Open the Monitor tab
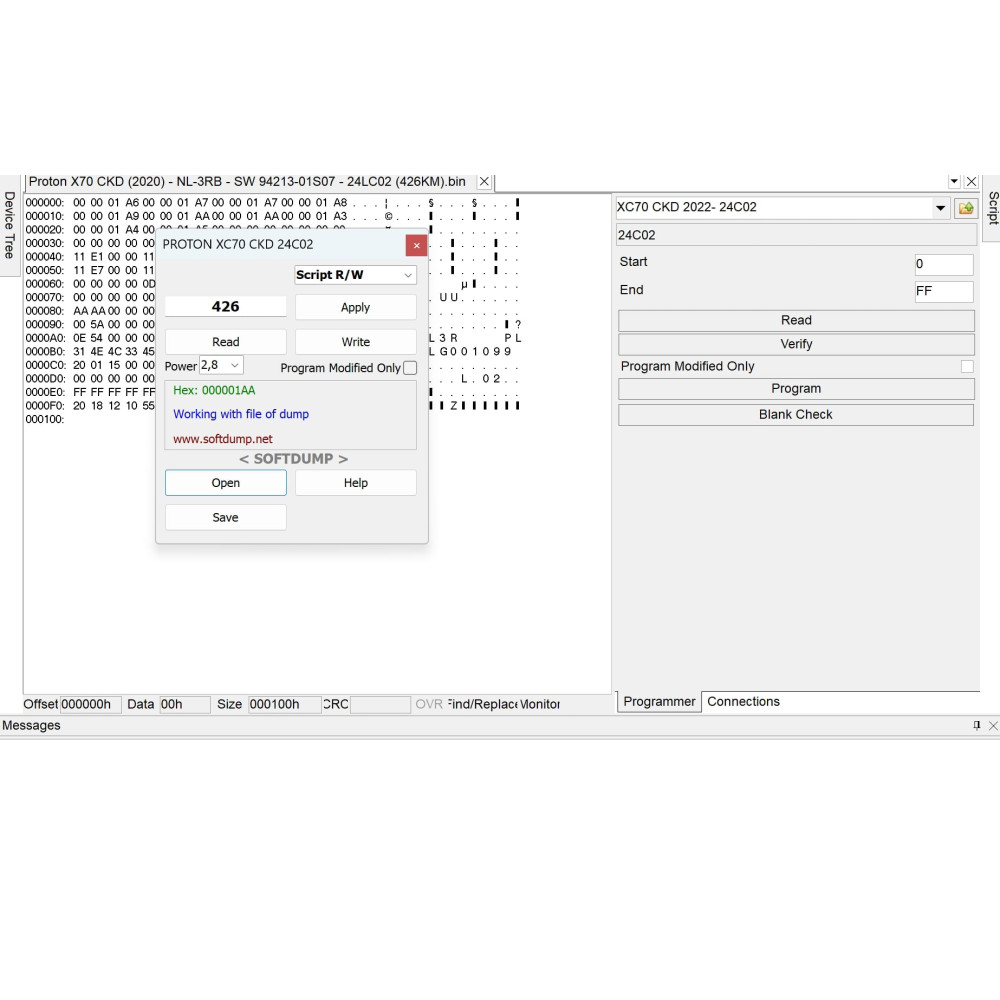The image size is (1000, 1000). click(540, 704)
